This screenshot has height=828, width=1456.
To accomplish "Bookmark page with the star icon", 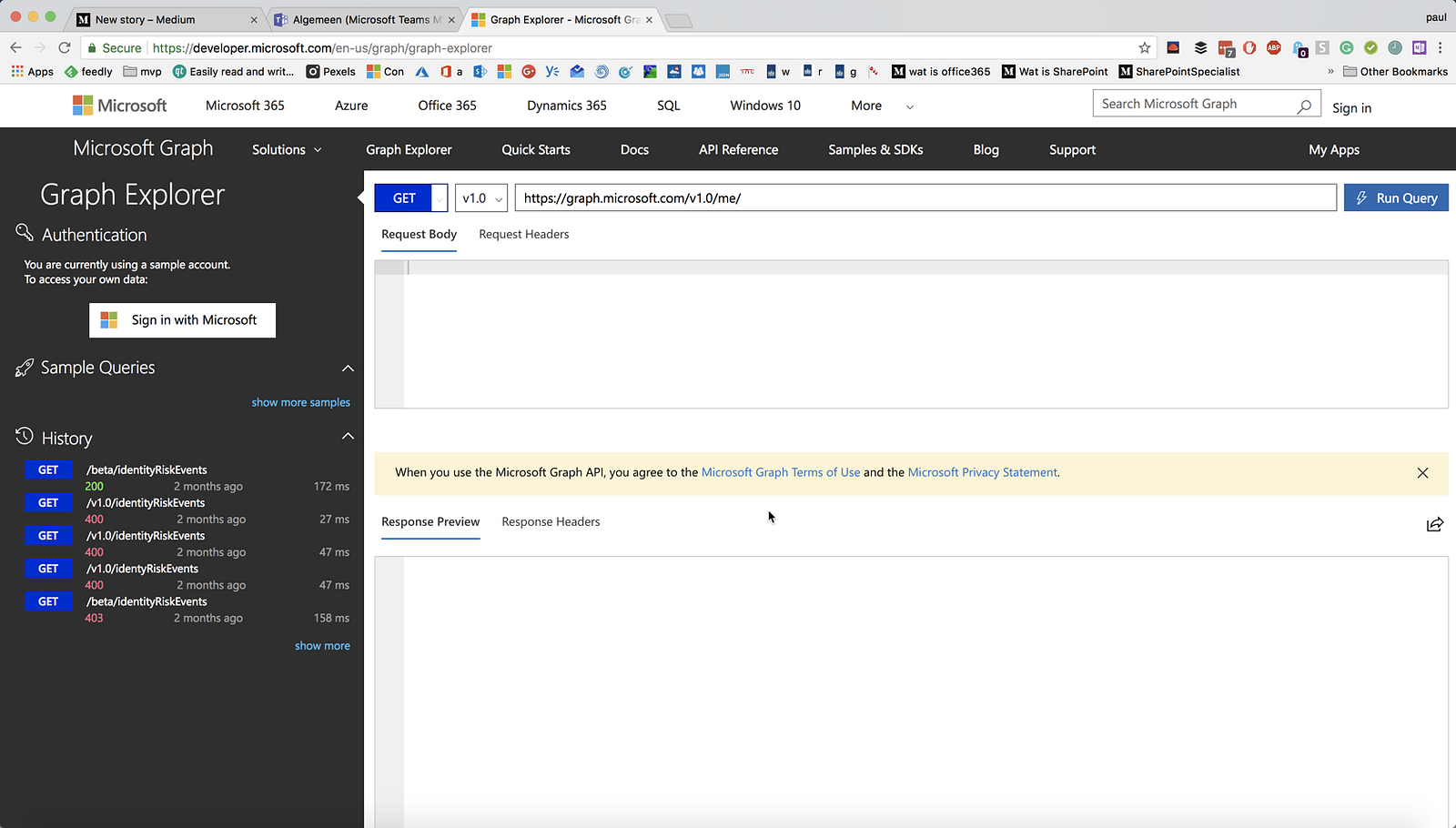I will 1144,48.
